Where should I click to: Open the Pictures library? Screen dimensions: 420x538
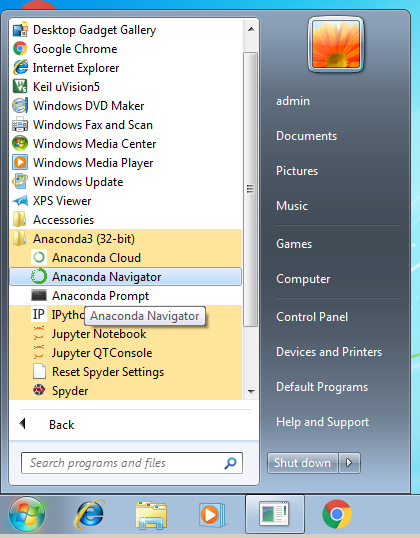click(297, 171)
